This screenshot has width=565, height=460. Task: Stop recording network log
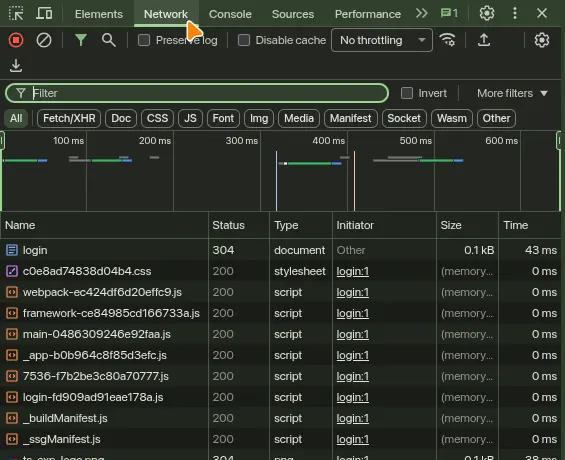(16, 40)
